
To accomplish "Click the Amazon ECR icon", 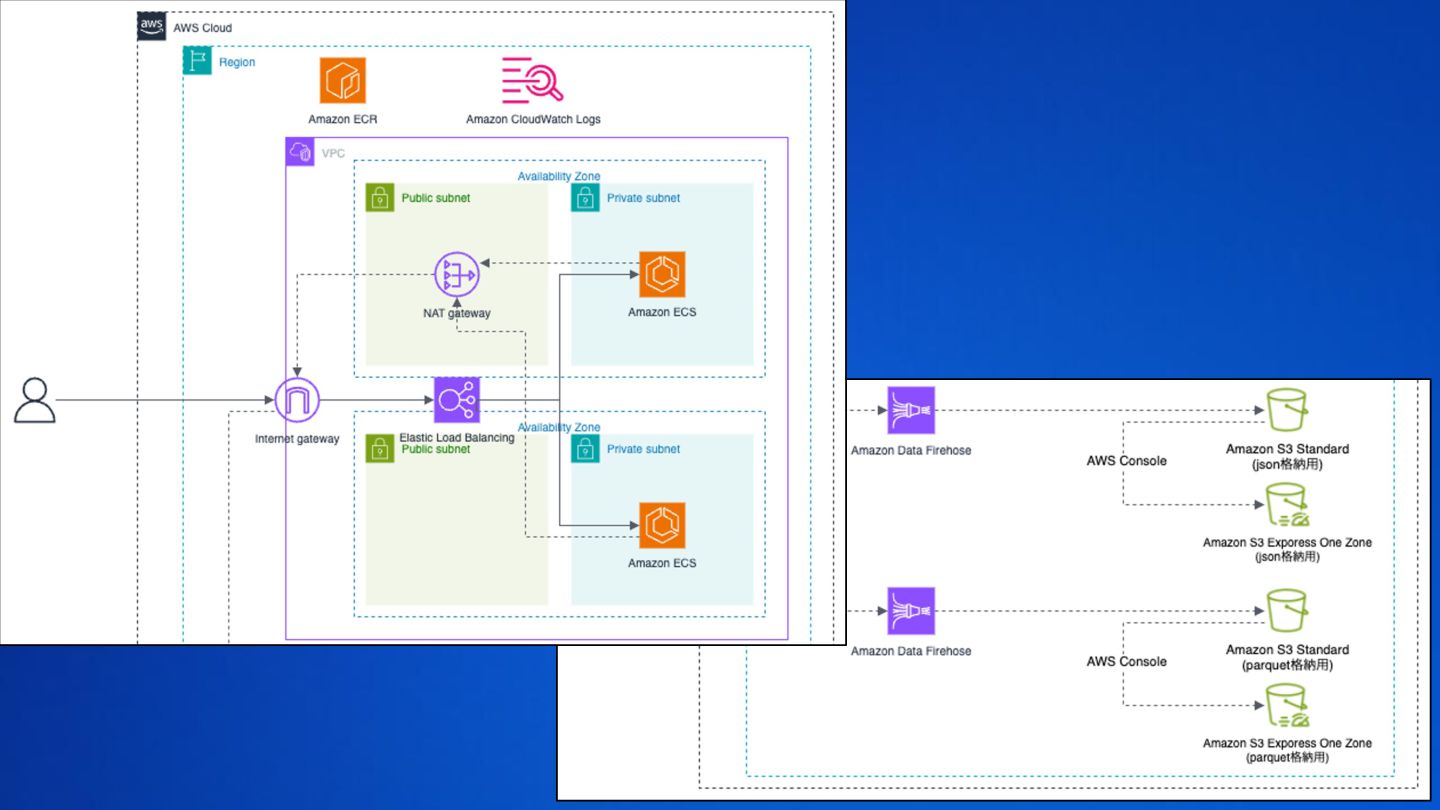I will point(343,81).
